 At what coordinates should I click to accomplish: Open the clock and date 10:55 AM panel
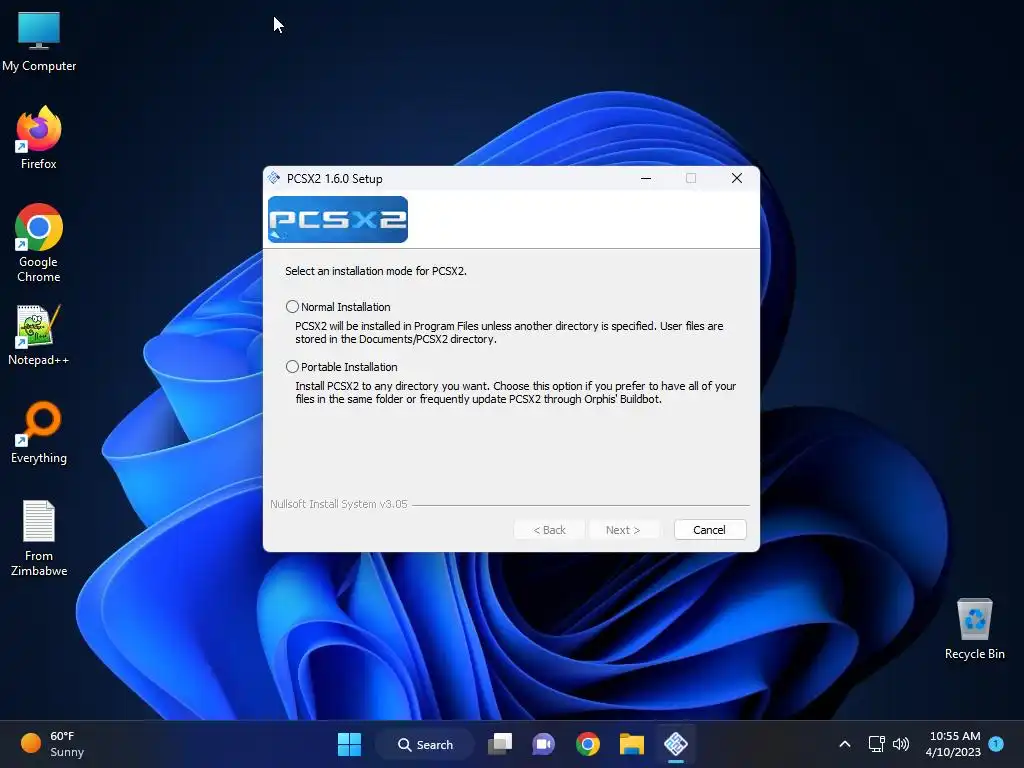click(x=953, y=744)
